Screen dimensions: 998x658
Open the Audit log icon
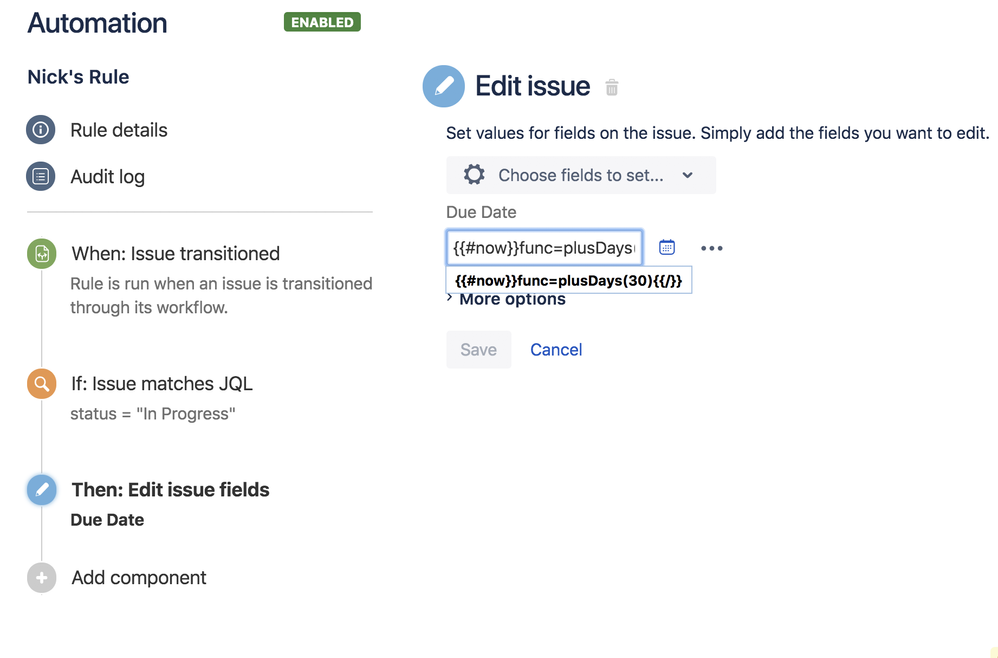click(41, 177)
